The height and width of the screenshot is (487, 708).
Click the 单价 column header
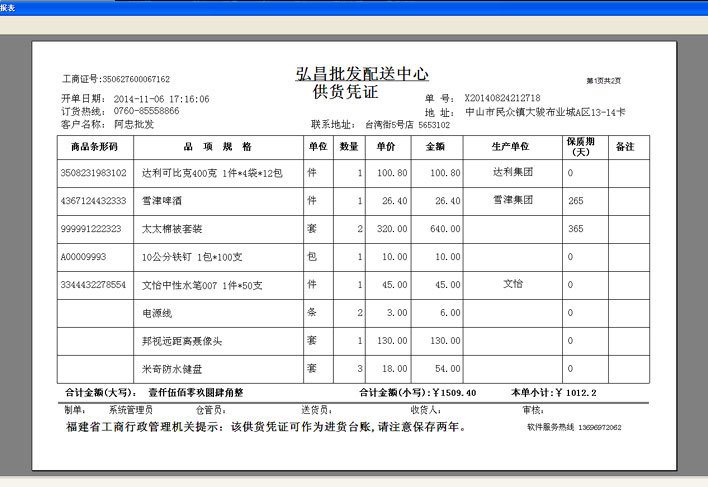pyautogui.click(x=386, y=147)
